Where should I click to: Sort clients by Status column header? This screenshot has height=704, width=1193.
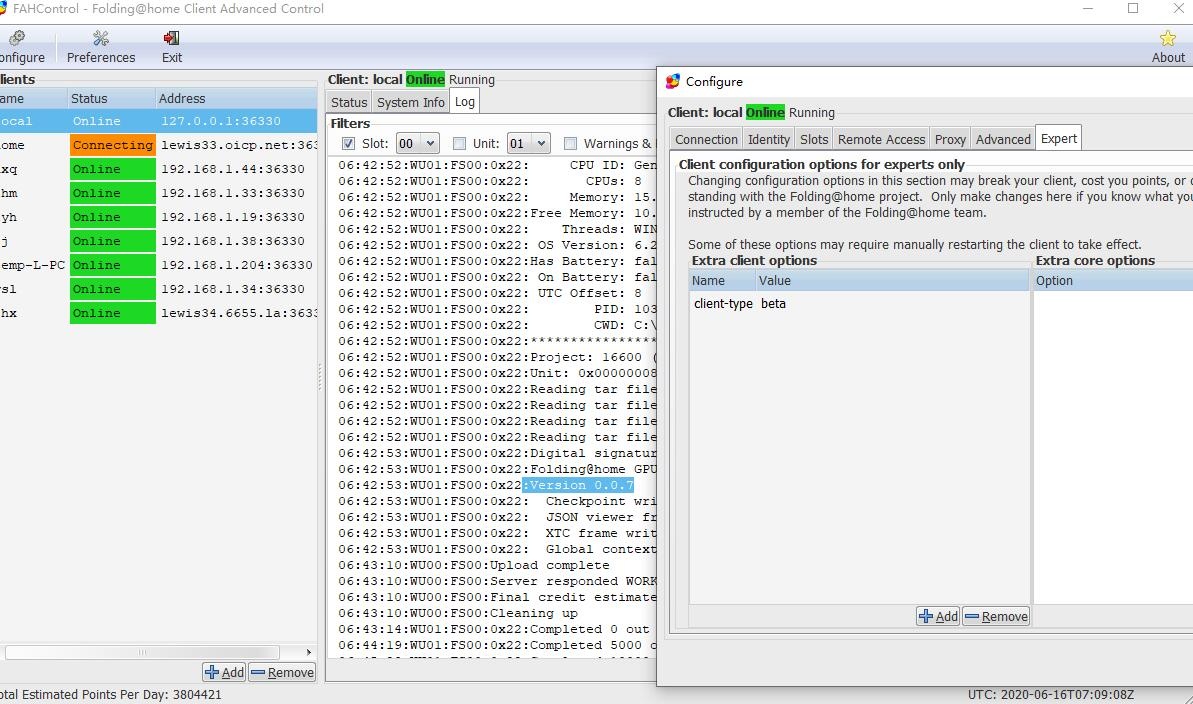[x=111, y=98]
